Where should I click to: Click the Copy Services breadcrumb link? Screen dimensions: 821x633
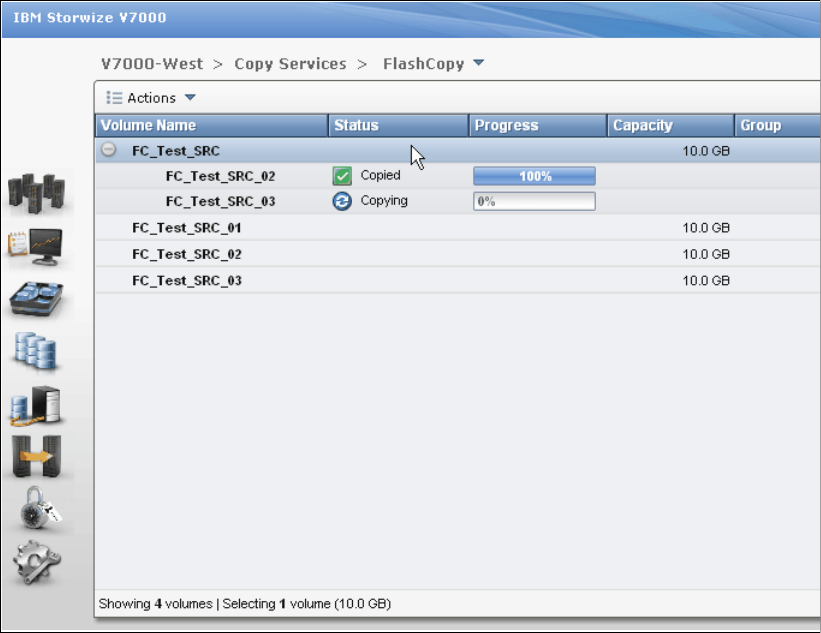pos(290,64)
